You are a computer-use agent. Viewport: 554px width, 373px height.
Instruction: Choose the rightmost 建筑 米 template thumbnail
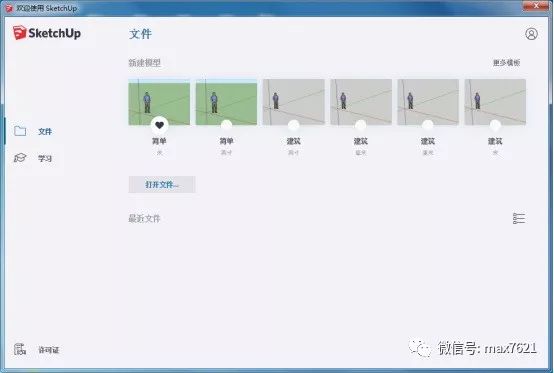[495, 102]
